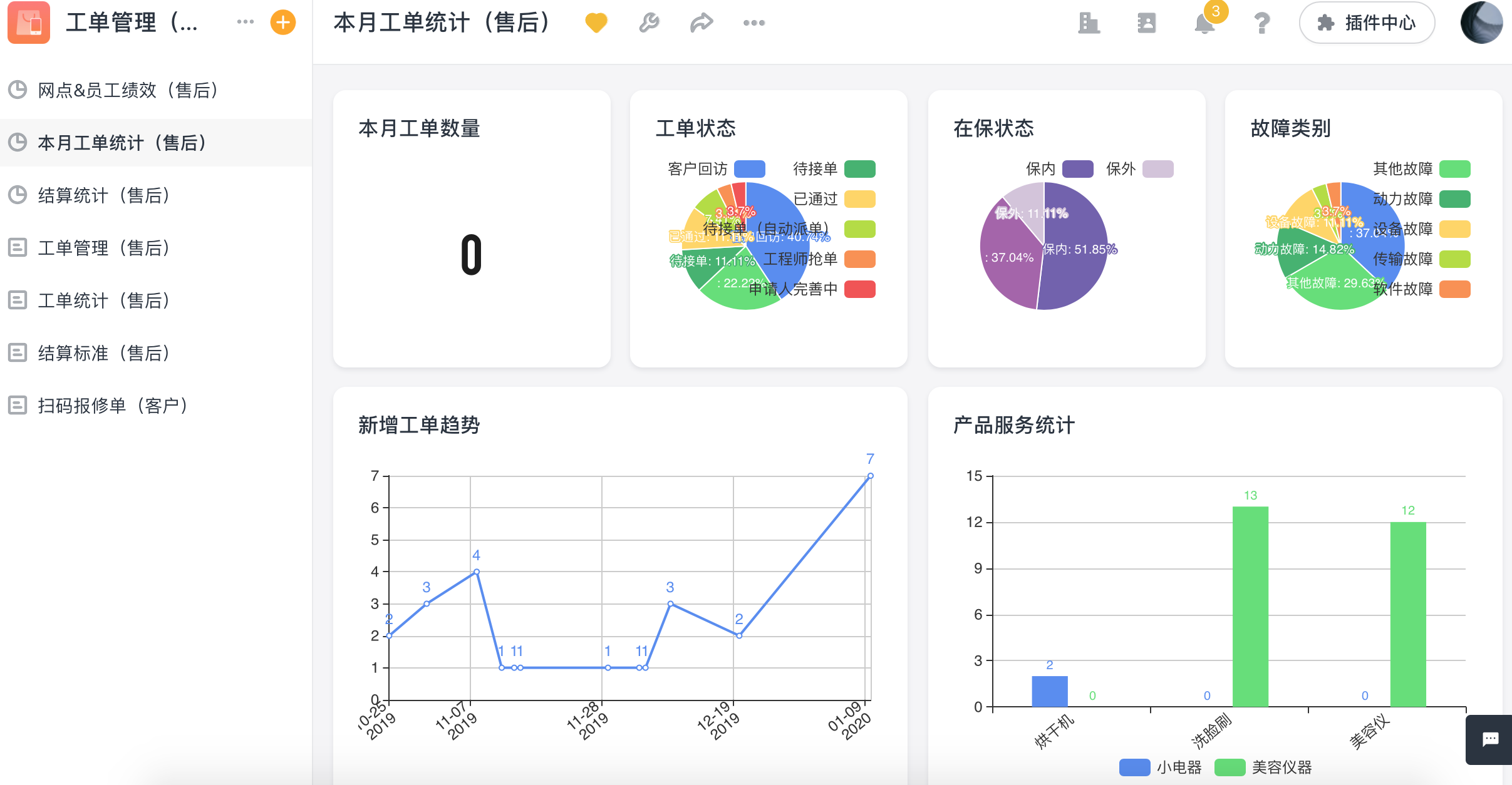Toggle 设备故障 legend swatch
Screen dimensions: 1512x785
(x=1455, y=229)
